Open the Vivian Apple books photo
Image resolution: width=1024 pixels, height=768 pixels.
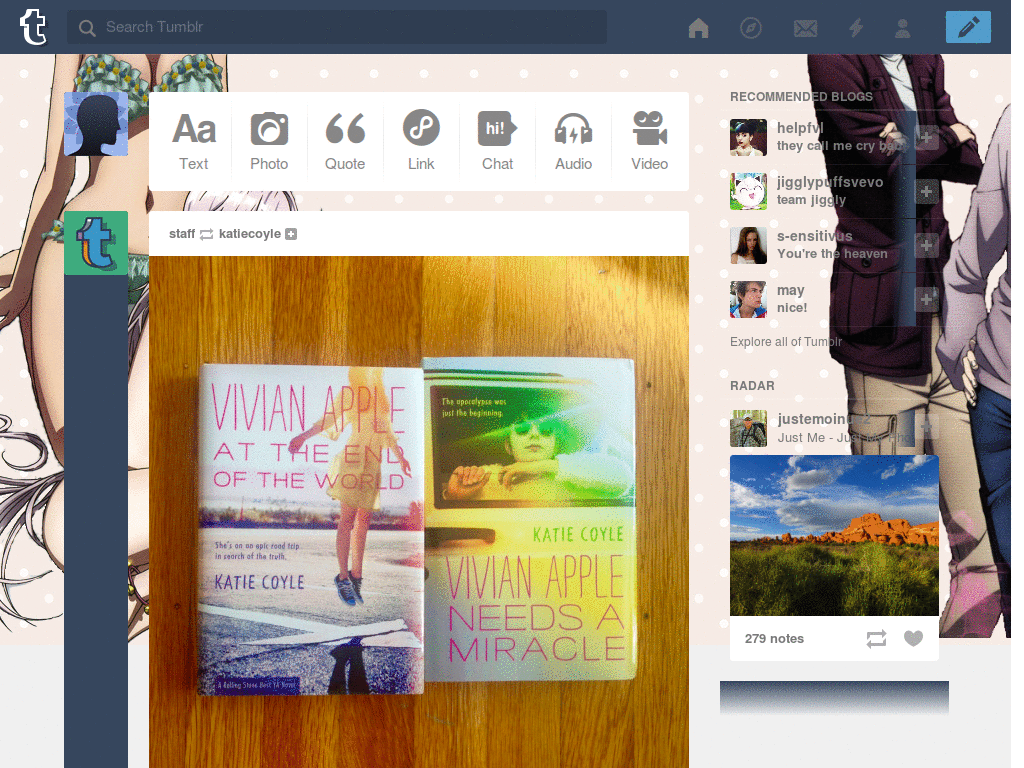pyautogui.click(x=419, y=512)
